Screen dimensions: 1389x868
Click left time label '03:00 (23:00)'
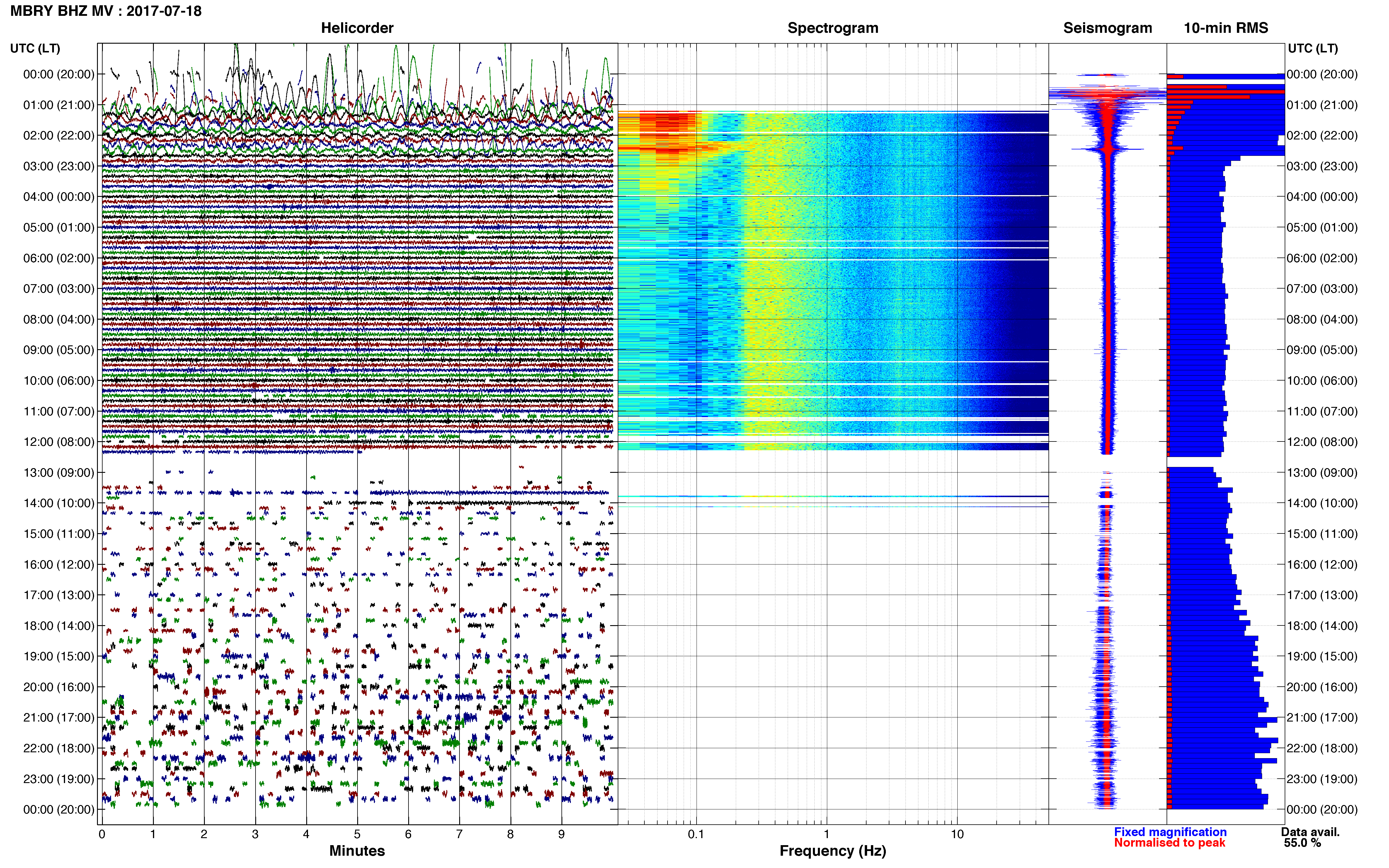[x=59, y=166]
